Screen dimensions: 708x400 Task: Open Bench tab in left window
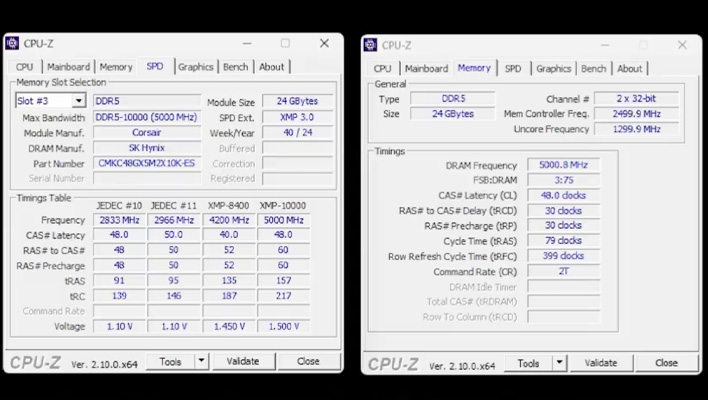click(x=235, y=67)
